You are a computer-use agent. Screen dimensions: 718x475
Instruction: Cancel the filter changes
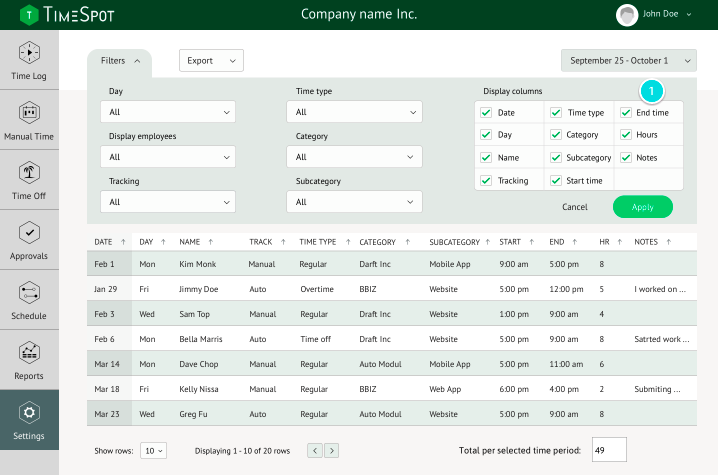pyautogui.click(x=575, y=207)
